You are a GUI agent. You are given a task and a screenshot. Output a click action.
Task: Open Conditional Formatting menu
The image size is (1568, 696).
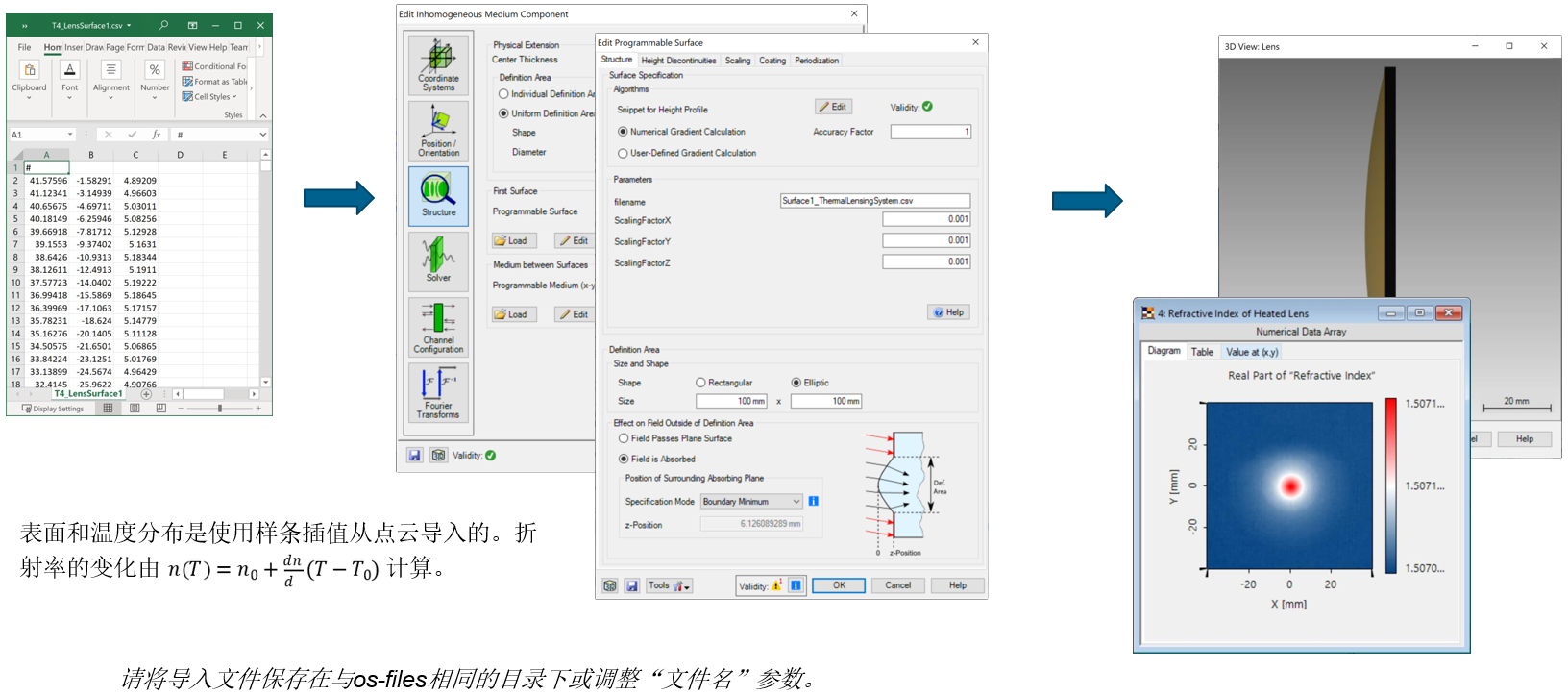click(x=215, y=66)
